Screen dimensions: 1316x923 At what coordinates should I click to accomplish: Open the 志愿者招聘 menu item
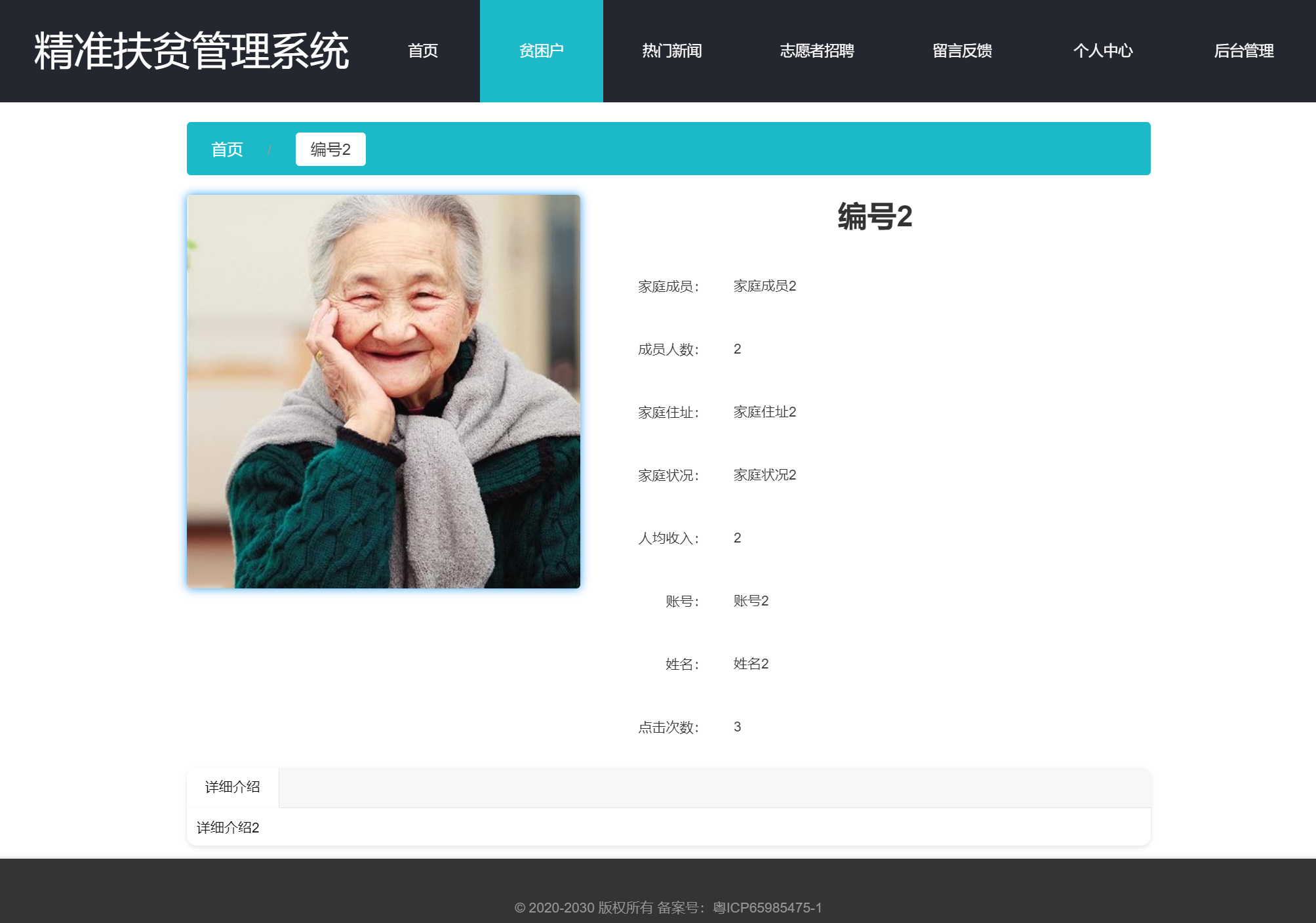pos(816,51)
